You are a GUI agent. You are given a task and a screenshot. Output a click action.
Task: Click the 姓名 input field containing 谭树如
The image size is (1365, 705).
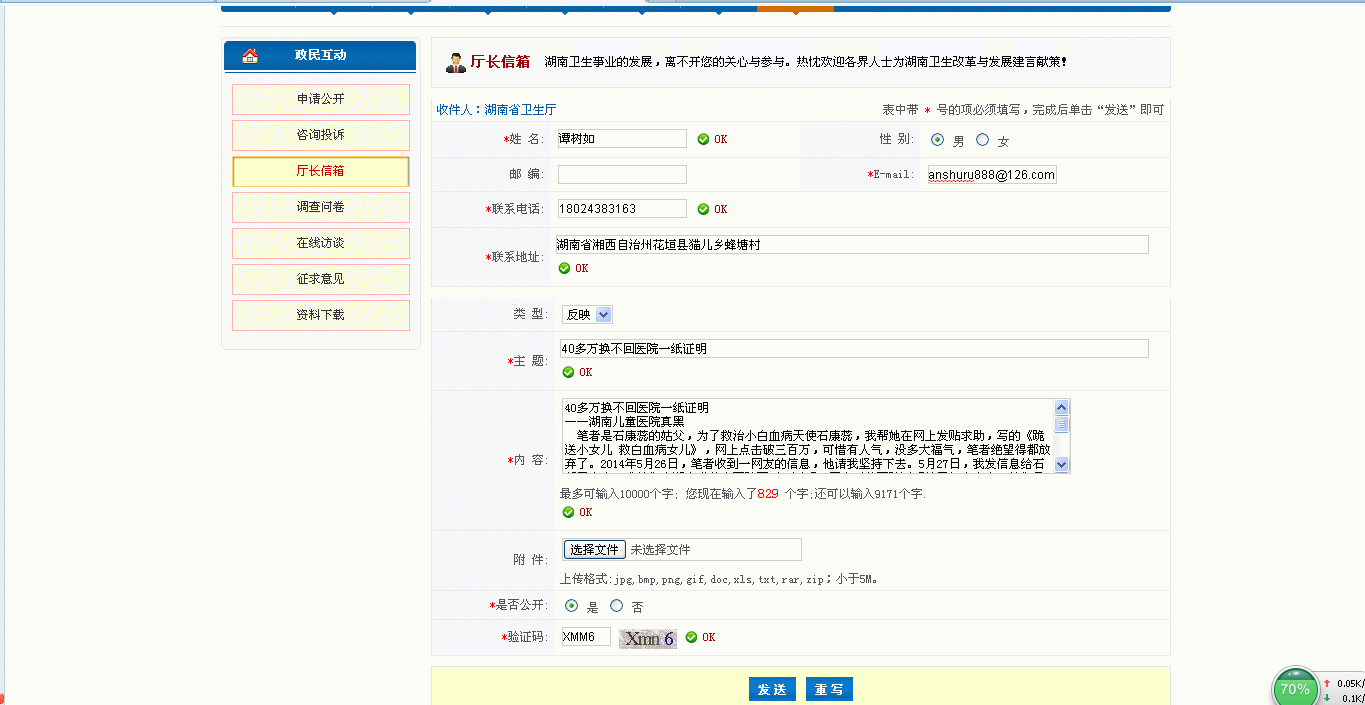click(622, 139)
